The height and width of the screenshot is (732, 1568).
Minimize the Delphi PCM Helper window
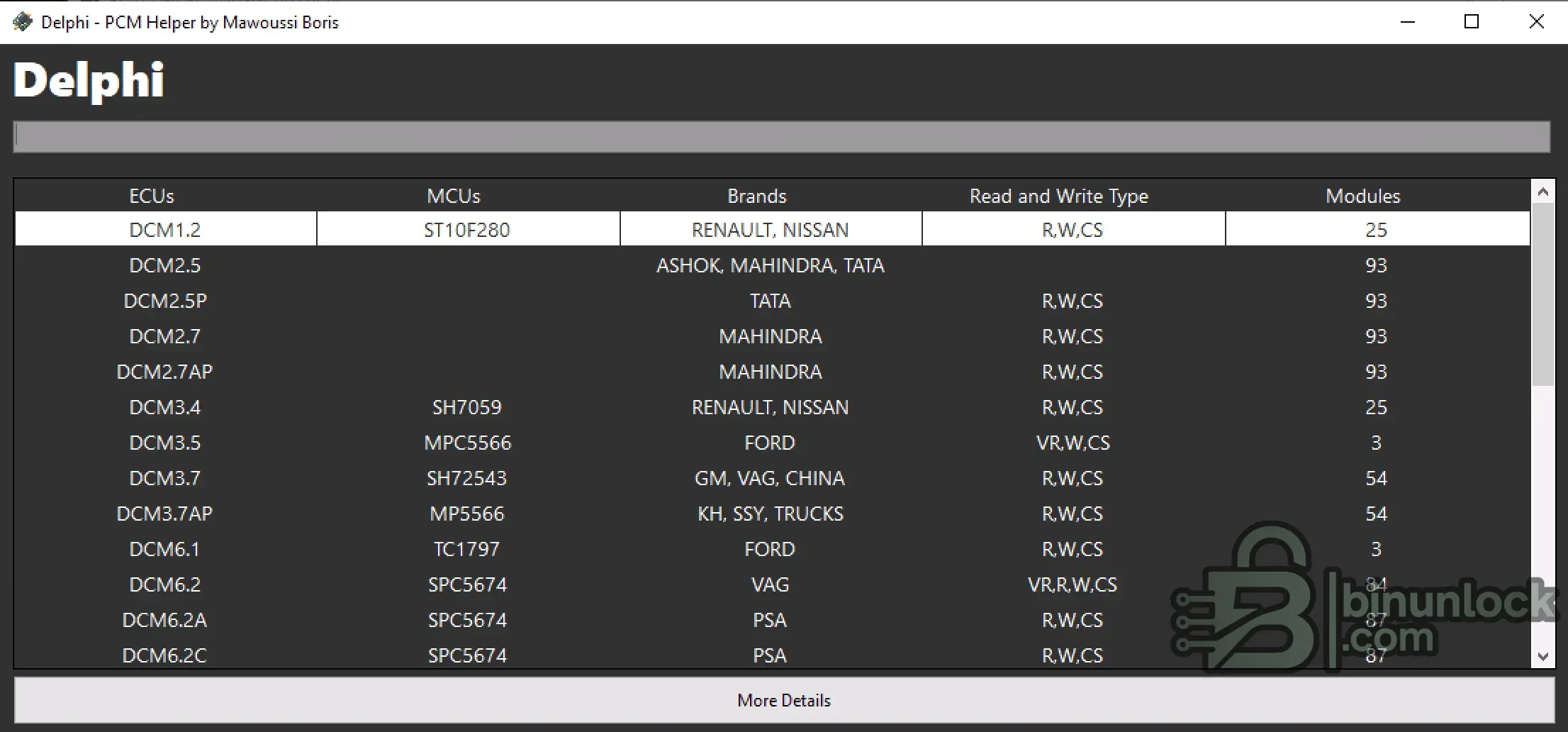click(1408, 22)
